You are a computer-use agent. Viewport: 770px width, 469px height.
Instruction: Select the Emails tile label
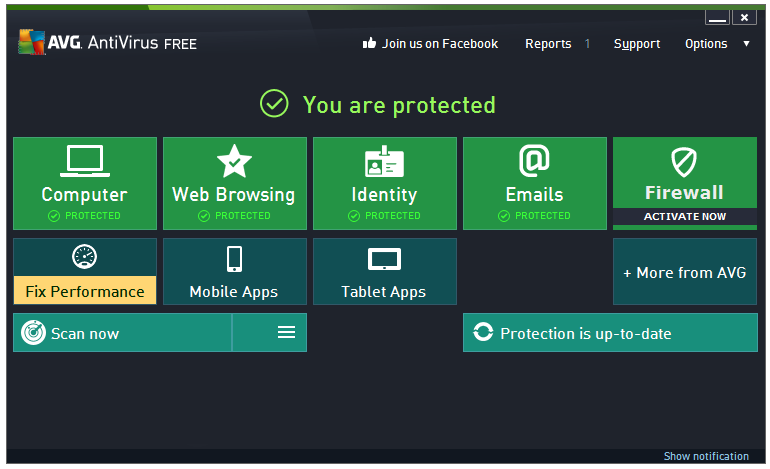tap(534, 194)
